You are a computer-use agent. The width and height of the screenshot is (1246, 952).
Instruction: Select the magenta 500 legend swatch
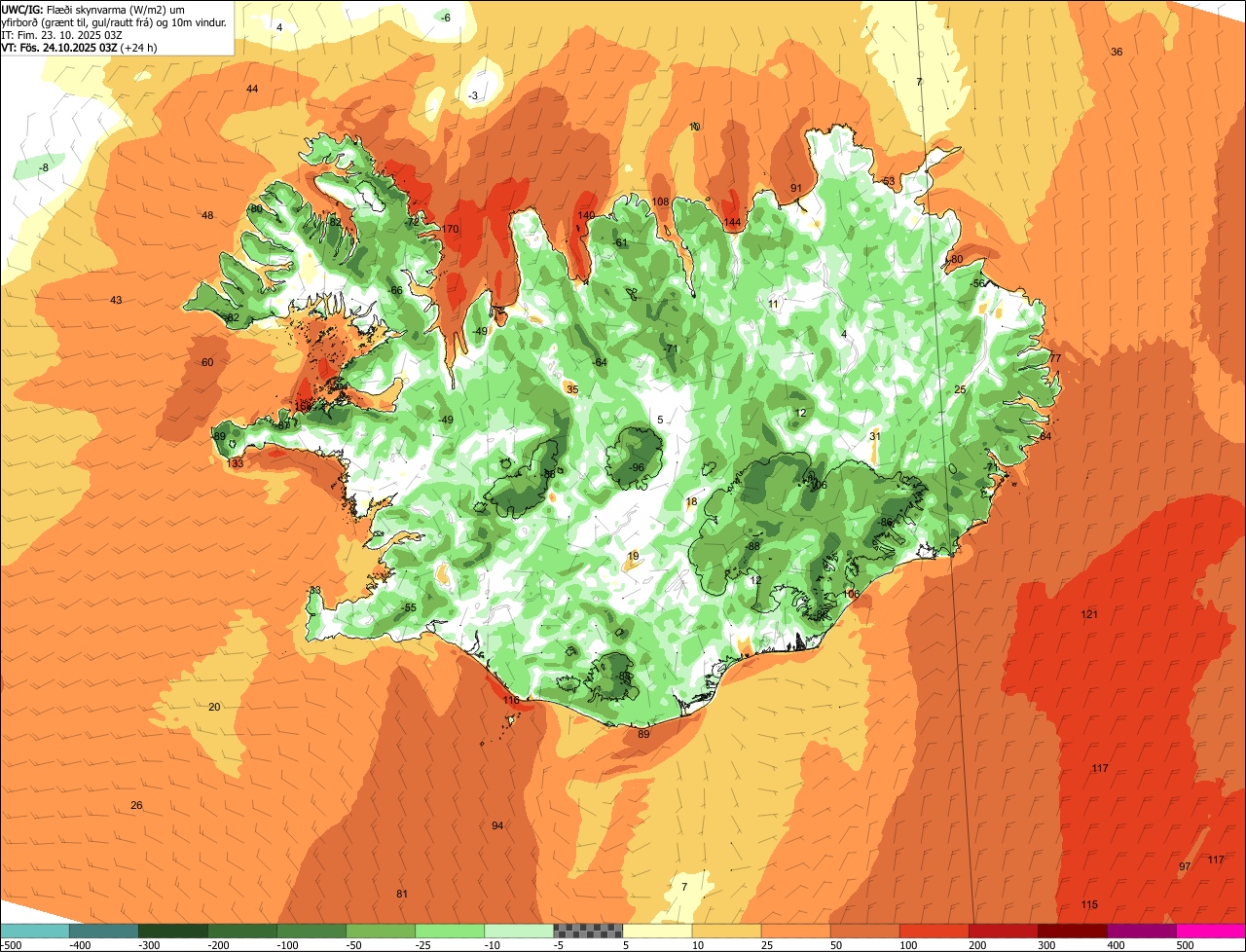coord(1211,931)
